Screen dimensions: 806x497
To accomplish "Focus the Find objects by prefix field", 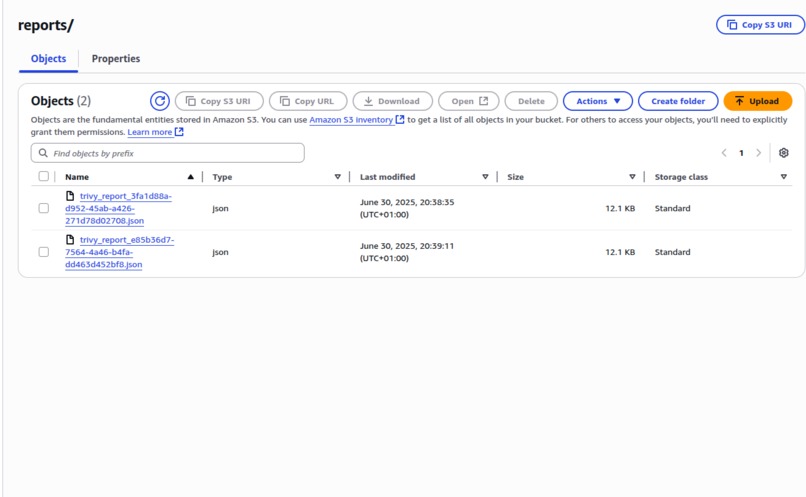I will pos(168,153).
